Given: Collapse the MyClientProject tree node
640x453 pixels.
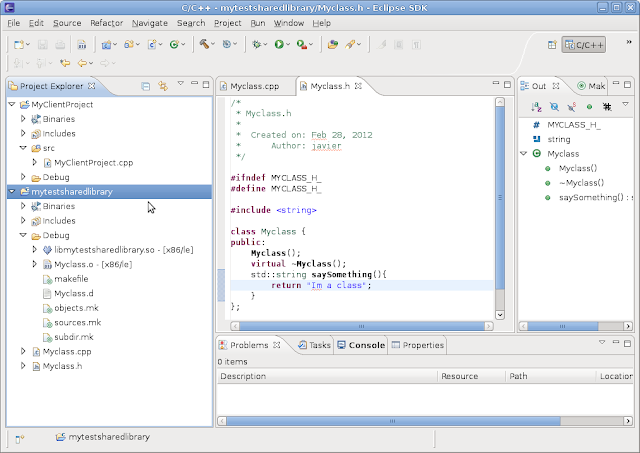Looking at the screenshot, I should (12, 104).
